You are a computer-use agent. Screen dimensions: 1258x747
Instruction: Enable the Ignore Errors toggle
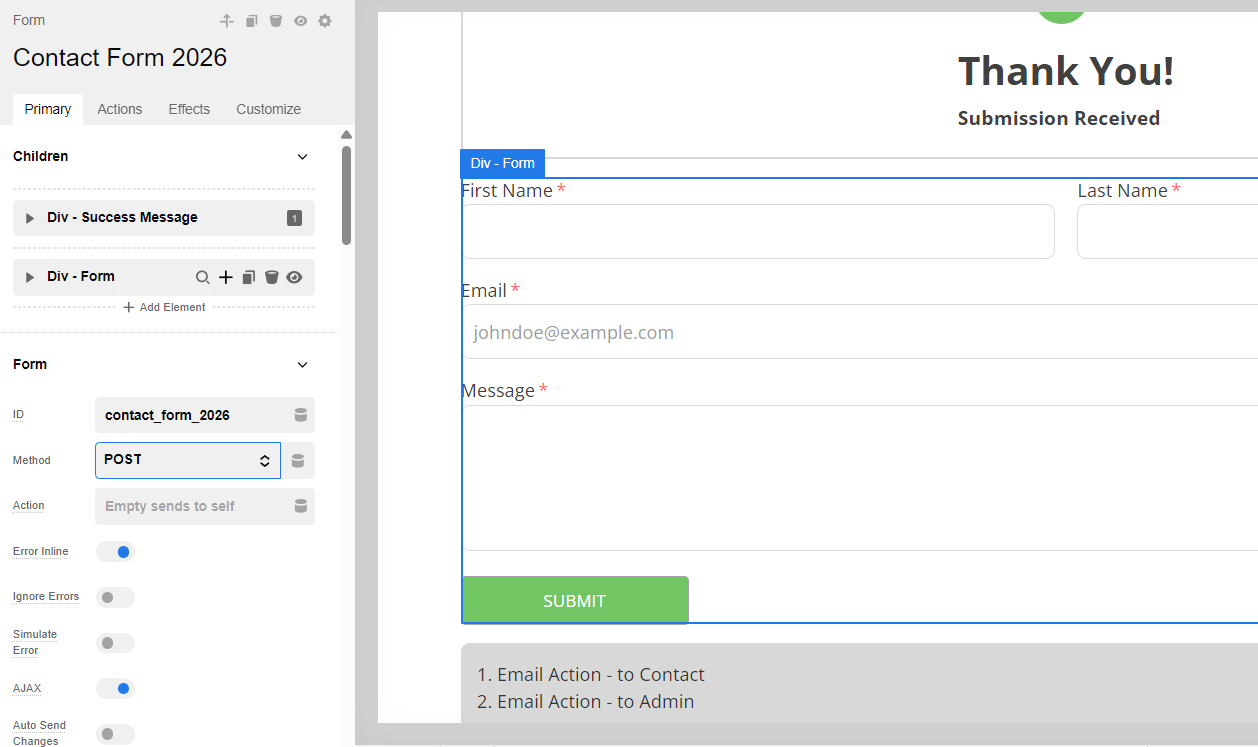(115, 597)
